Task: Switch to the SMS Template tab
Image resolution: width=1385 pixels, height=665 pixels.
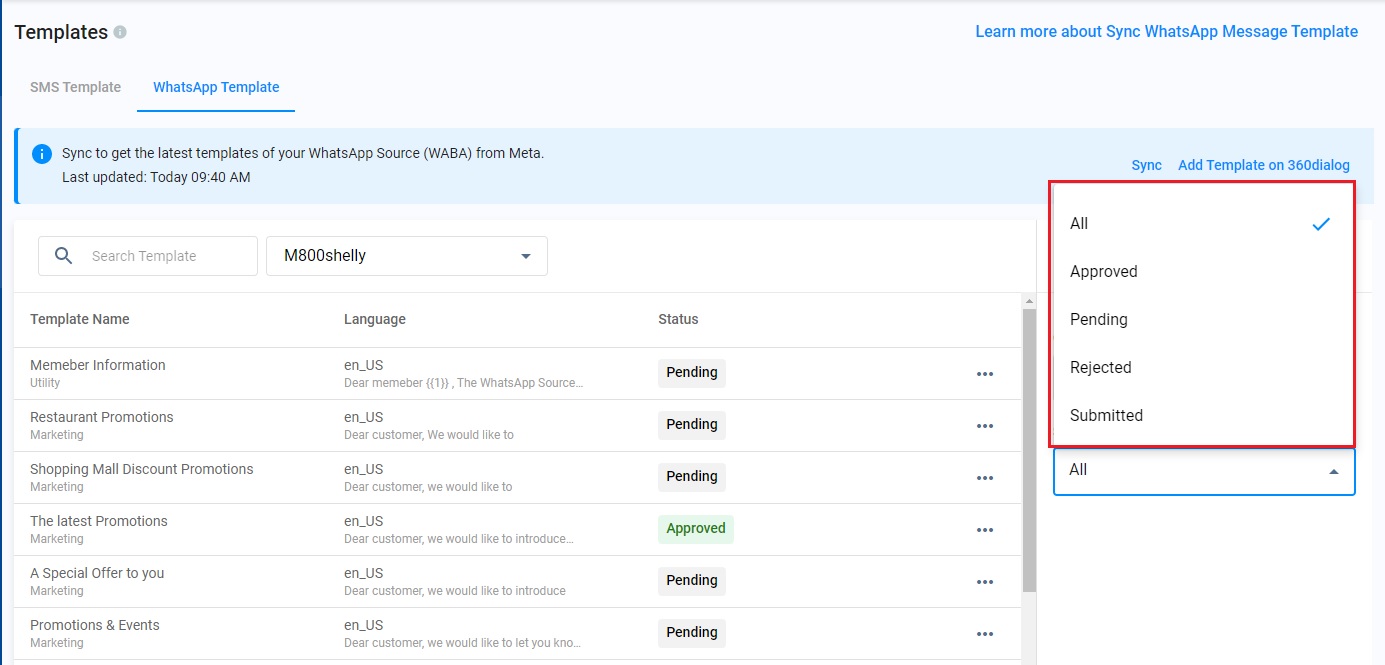Action: pos(76,87)
